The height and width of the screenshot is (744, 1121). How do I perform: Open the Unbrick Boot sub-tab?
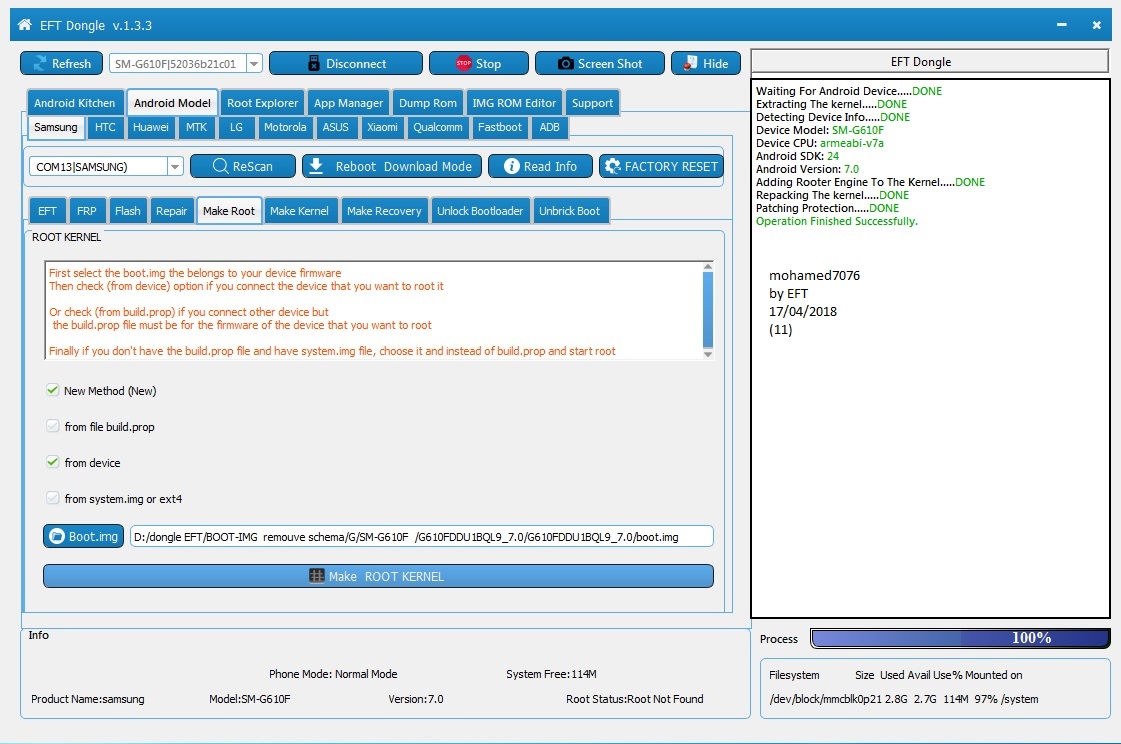(x=569, y=211)
